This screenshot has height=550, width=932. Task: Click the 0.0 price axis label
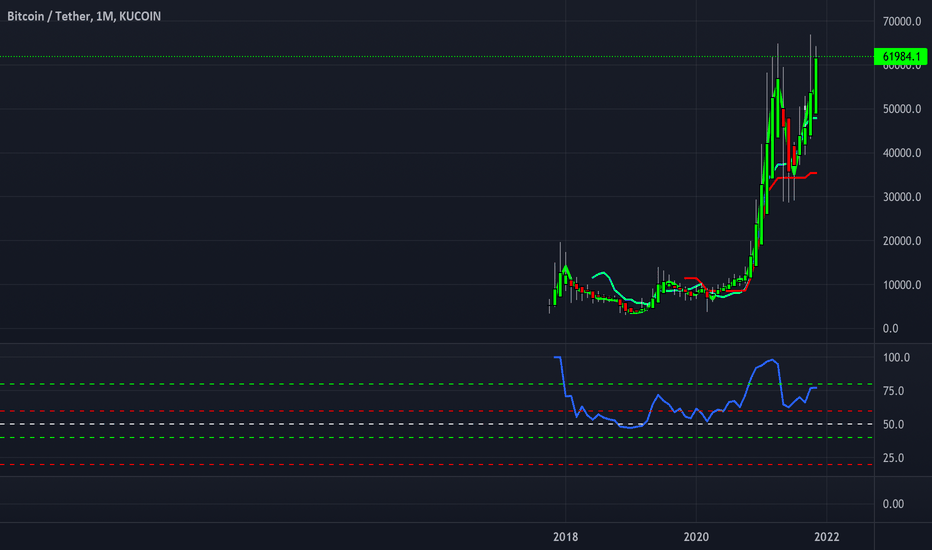(x=890, y=328)
